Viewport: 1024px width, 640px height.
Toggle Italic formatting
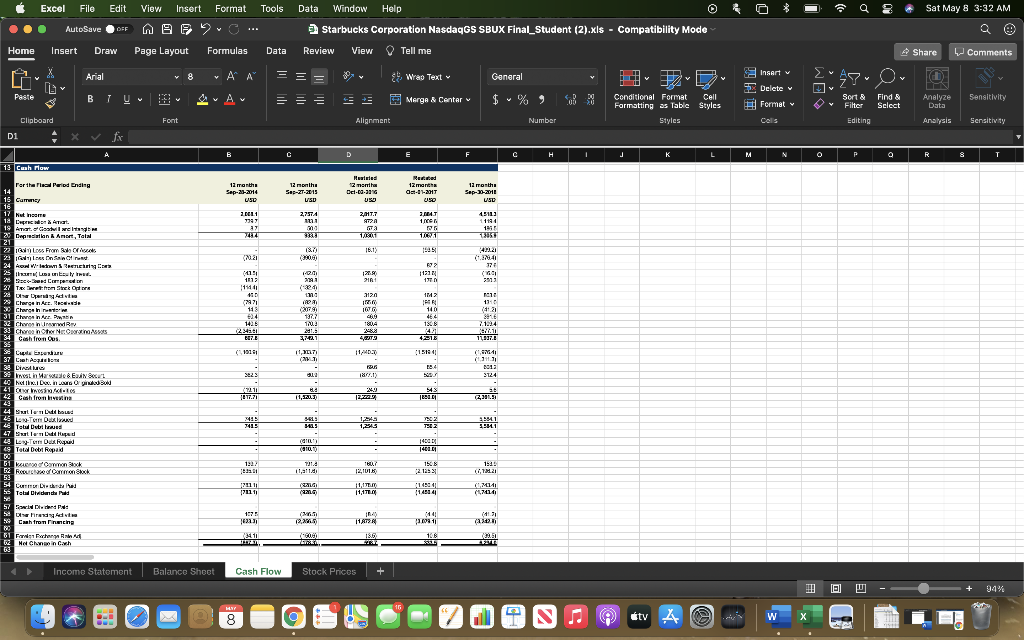point(108,99)
